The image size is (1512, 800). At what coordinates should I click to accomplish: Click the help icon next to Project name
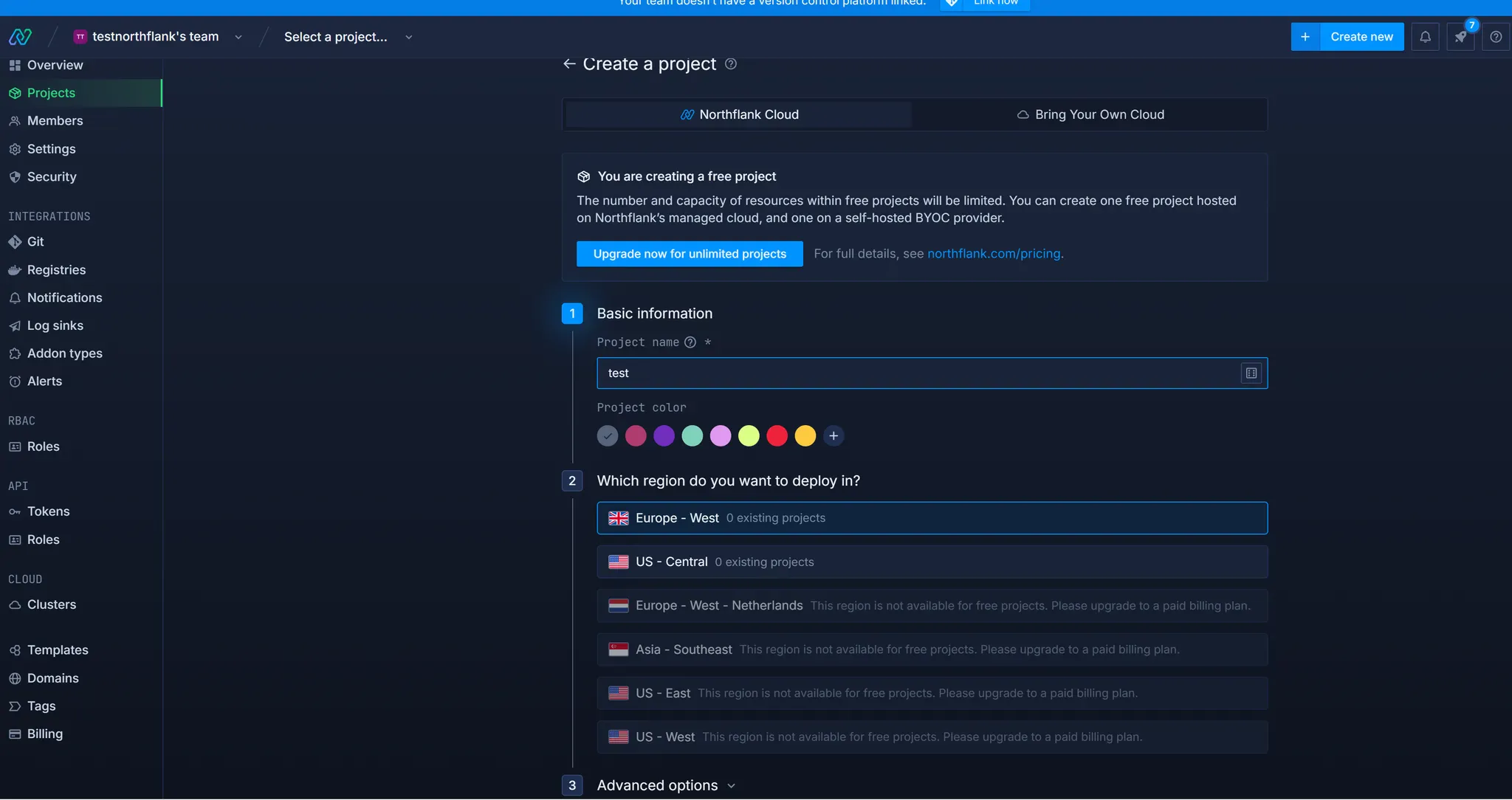690,342
